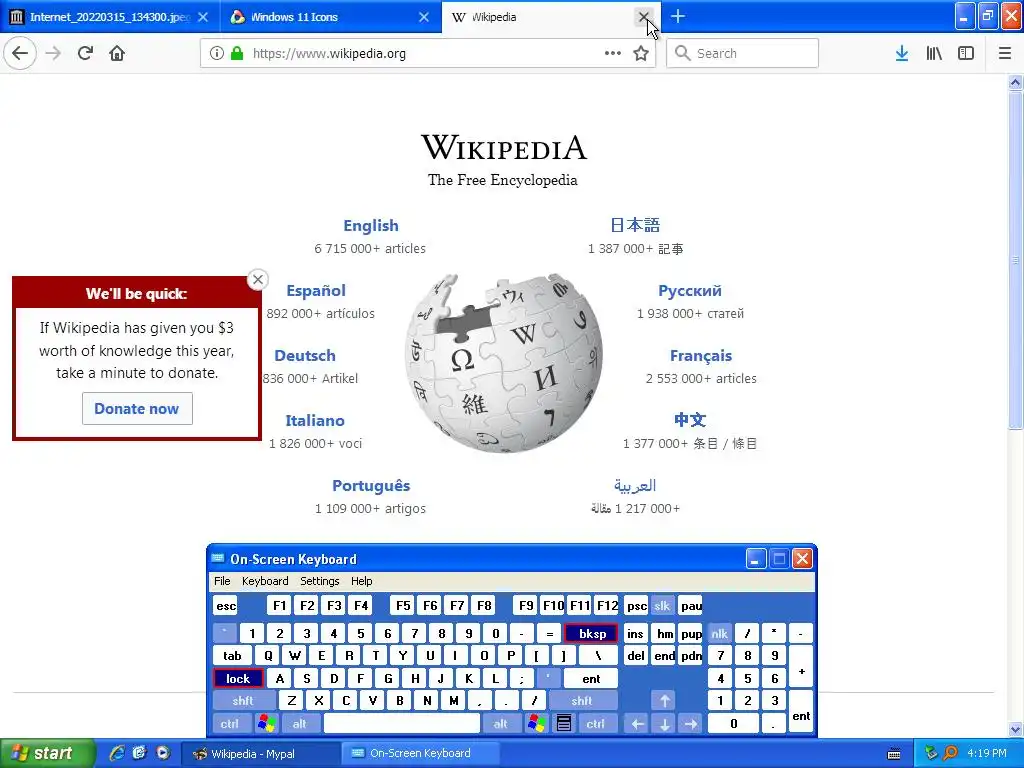Toggle the right shft key
The image size is (1024, 768).
click(x=582, y=701)
